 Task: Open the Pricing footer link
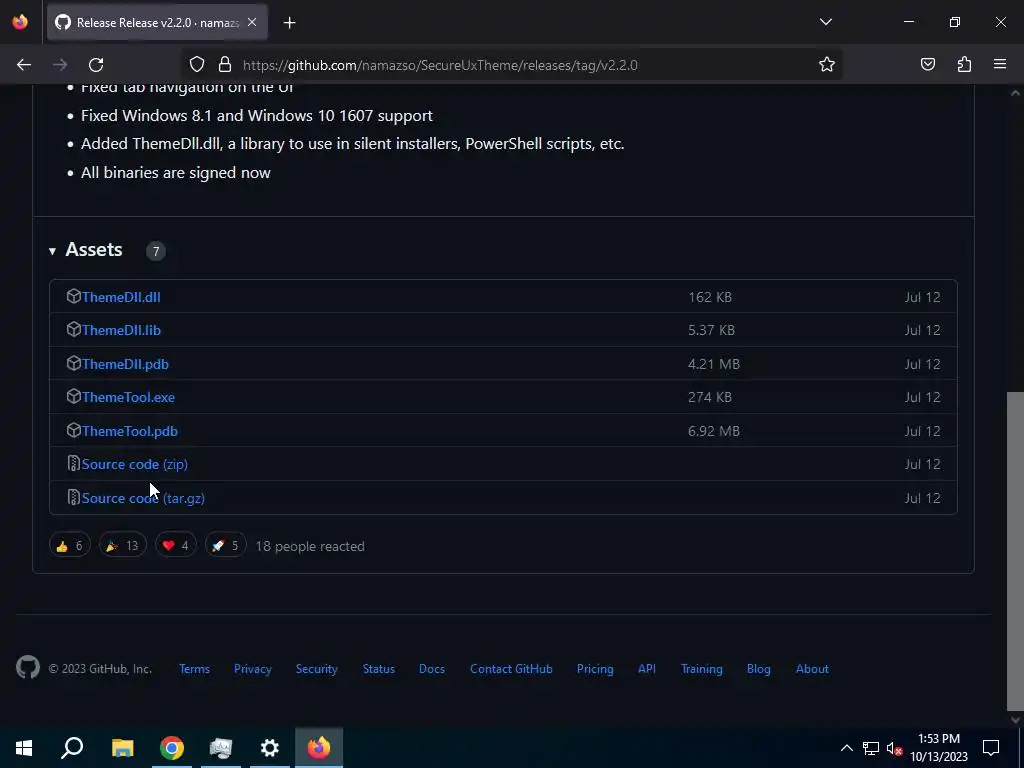[595, 669]
